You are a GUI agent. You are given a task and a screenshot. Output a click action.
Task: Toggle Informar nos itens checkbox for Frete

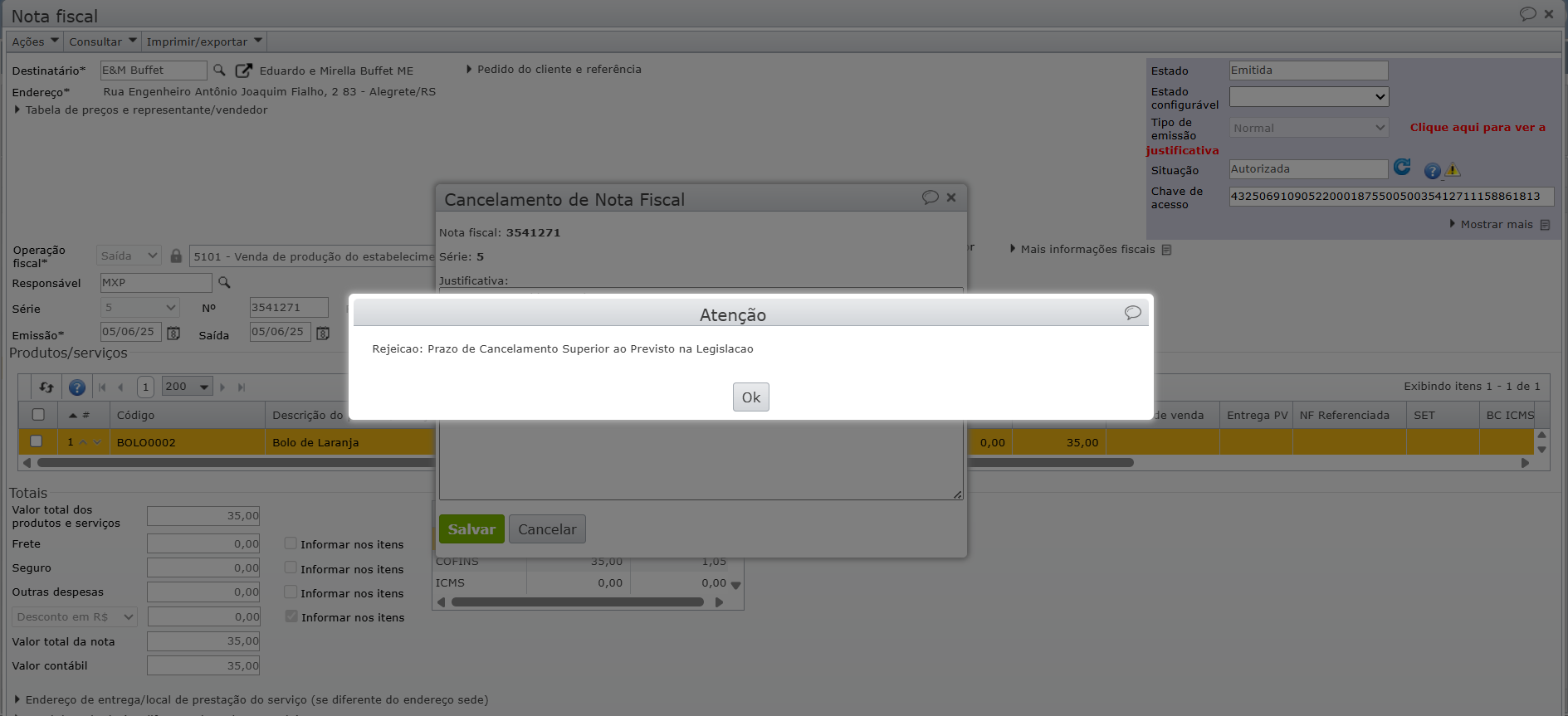(x=291, y=543)
